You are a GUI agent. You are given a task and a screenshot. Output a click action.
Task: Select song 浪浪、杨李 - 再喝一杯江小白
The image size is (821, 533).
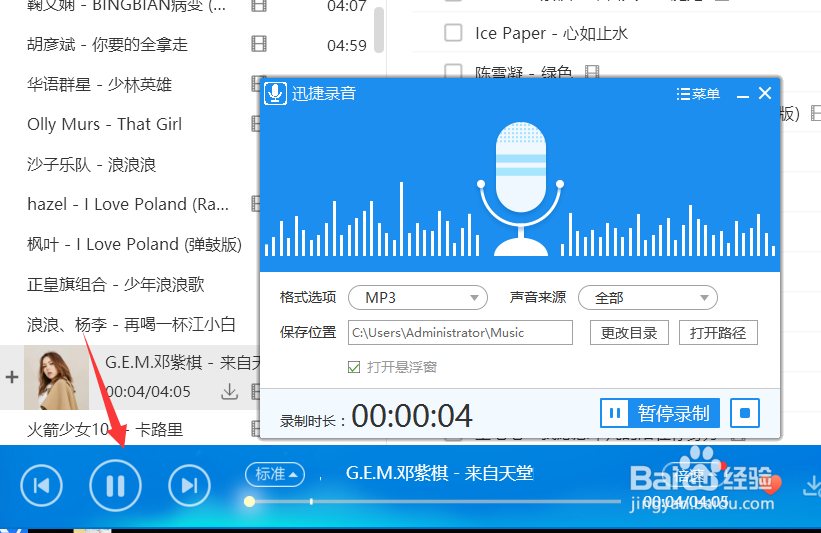tap(131, 325)
